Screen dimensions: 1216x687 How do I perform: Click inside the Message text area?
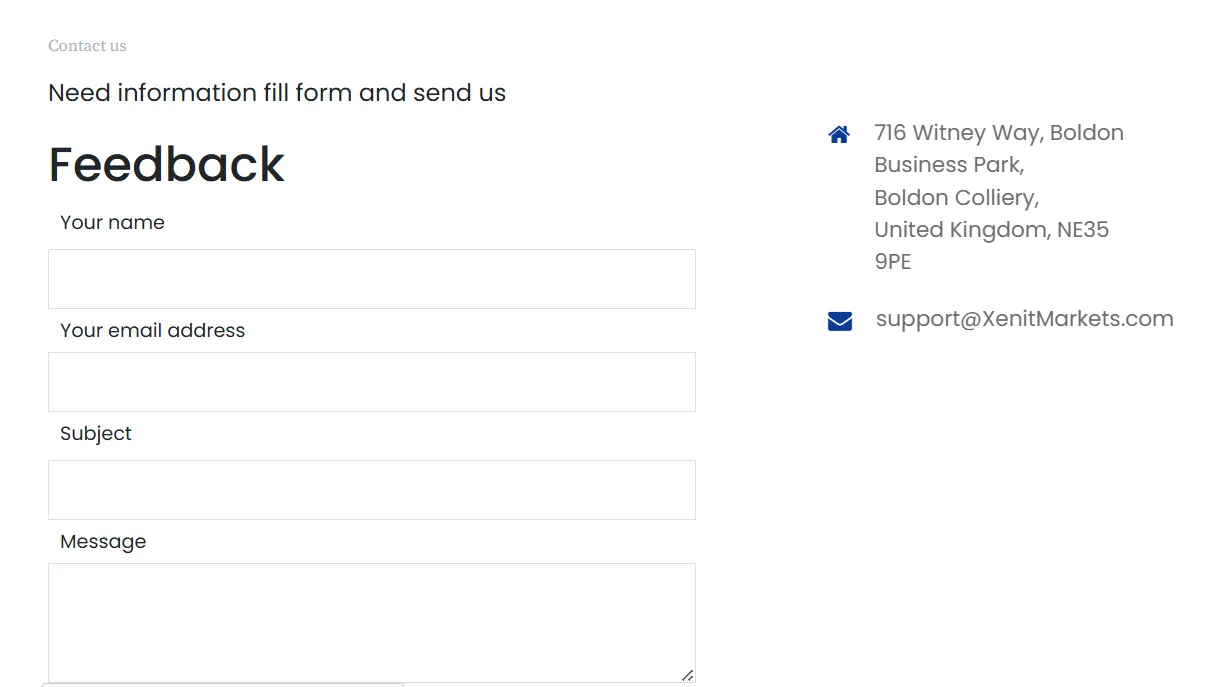coord(371,622)
